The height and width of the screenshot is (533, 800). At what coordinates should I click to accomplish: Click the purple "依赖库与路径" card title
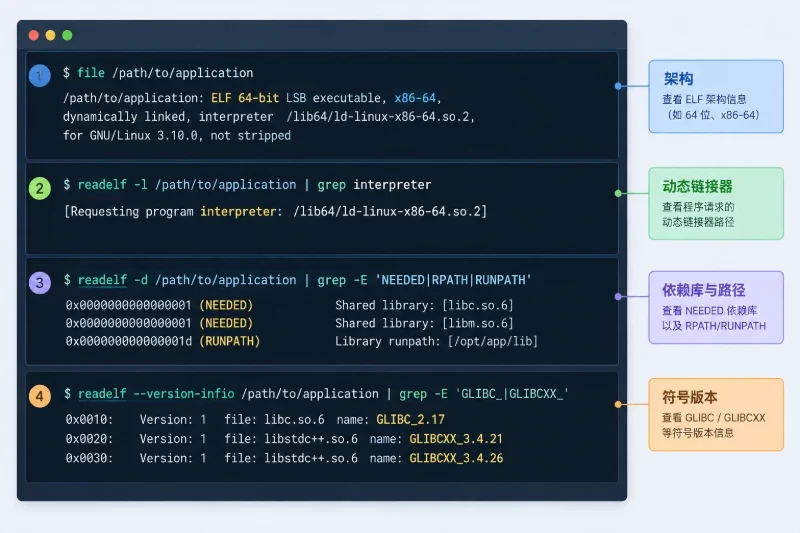click(x=704, y=290)
